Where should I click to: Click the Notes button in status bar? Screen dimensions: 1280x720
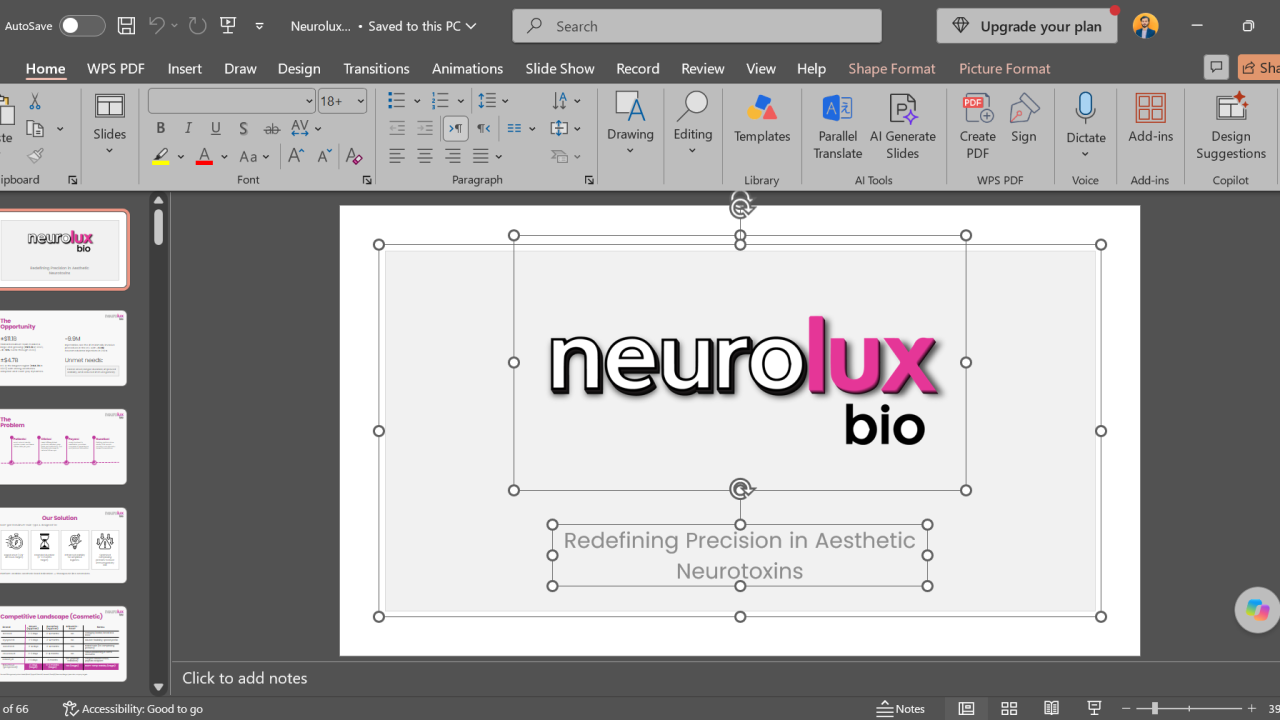pos(901,708)
